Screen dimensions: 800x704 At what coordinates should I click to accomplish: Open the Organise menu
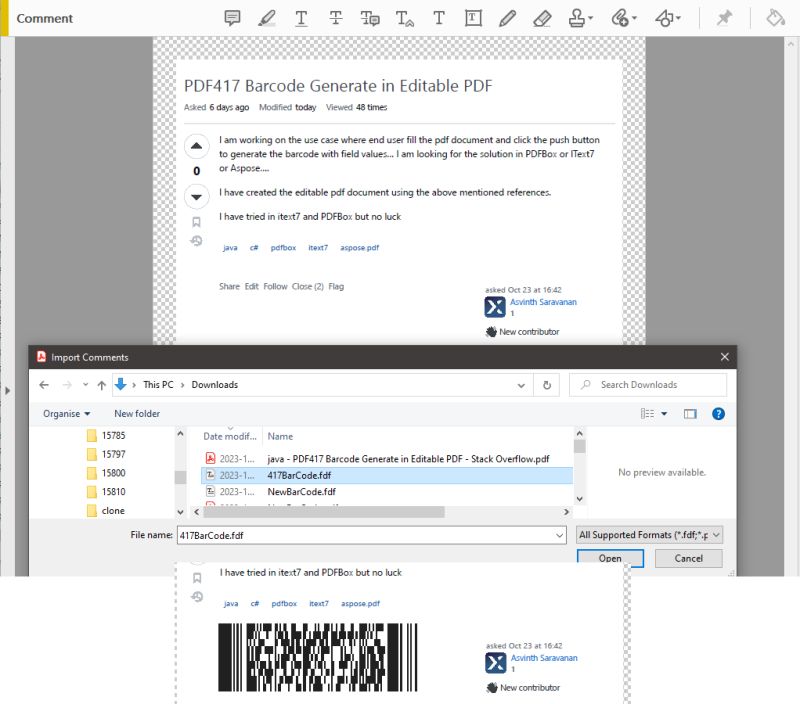click(x=65, y=413)
